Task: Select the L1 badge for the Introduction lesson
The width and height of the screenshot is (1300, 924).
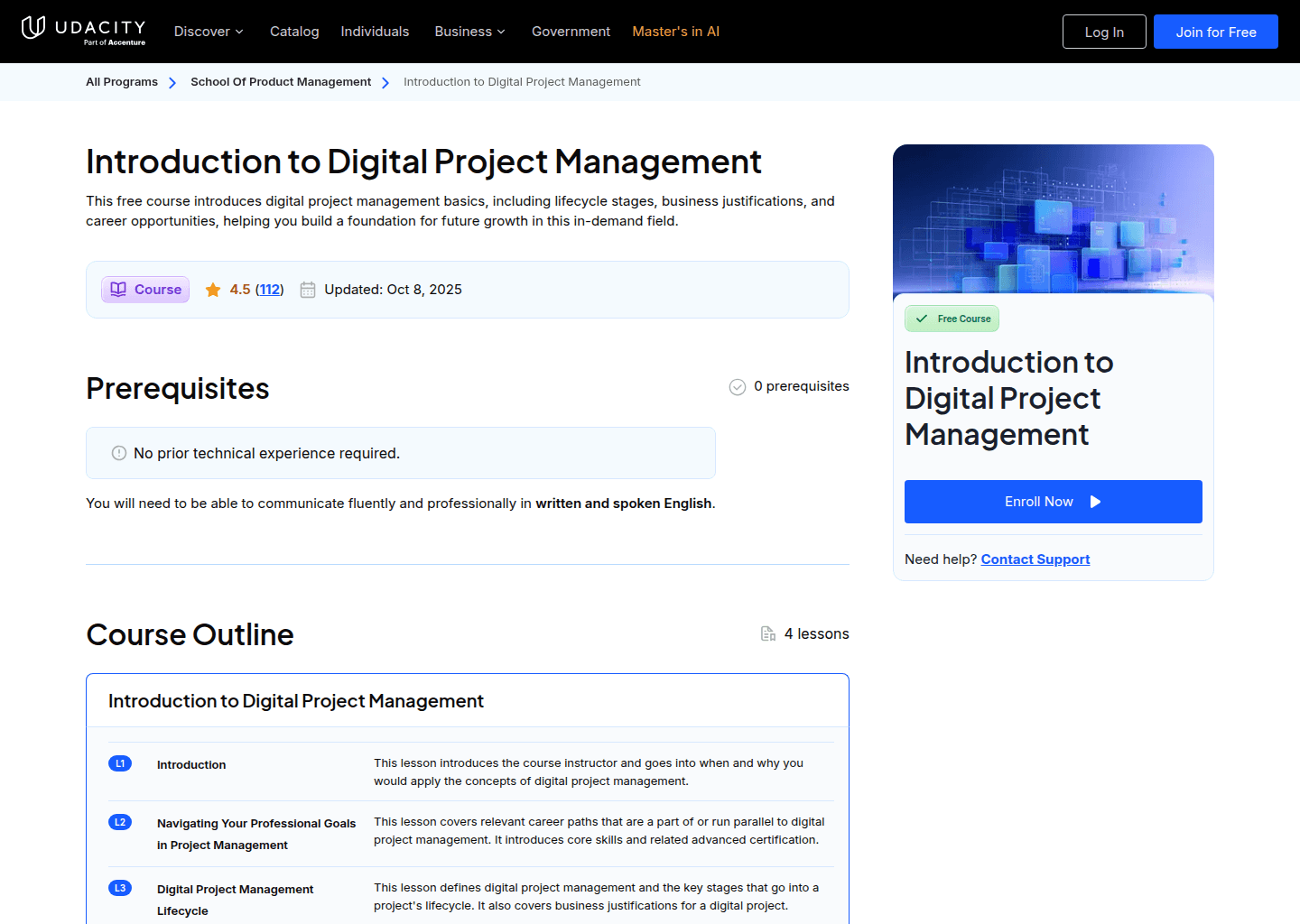Action: pos(120,762)
